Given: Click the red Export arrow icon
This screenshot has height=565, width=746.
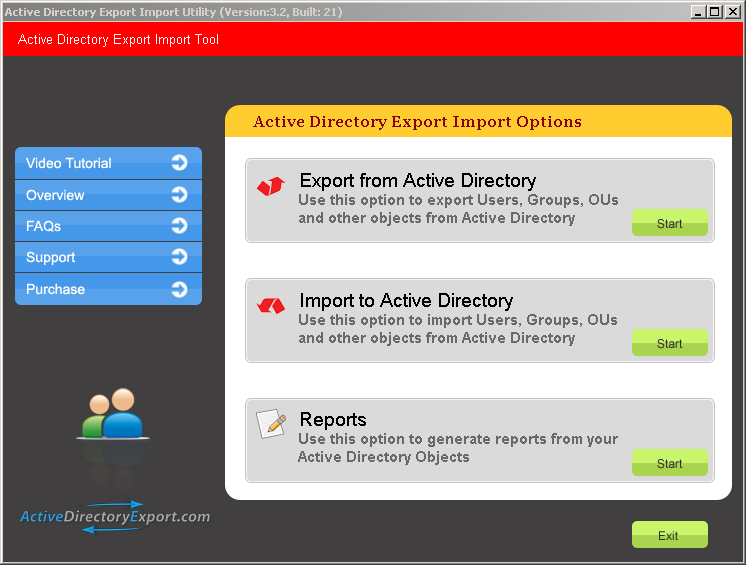Looking at the screenshot, I should click(x=271, y=186).
